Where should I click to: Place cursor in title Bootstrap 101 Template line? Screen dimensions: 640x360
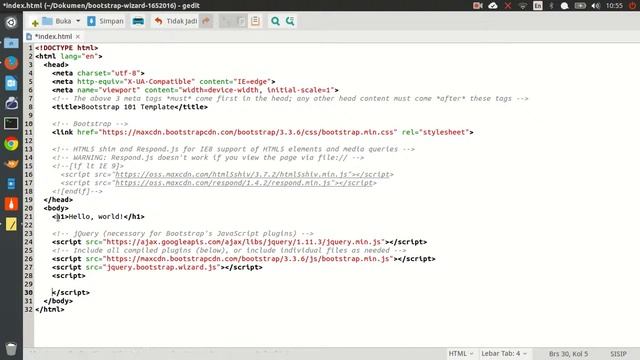coord(130,107)
